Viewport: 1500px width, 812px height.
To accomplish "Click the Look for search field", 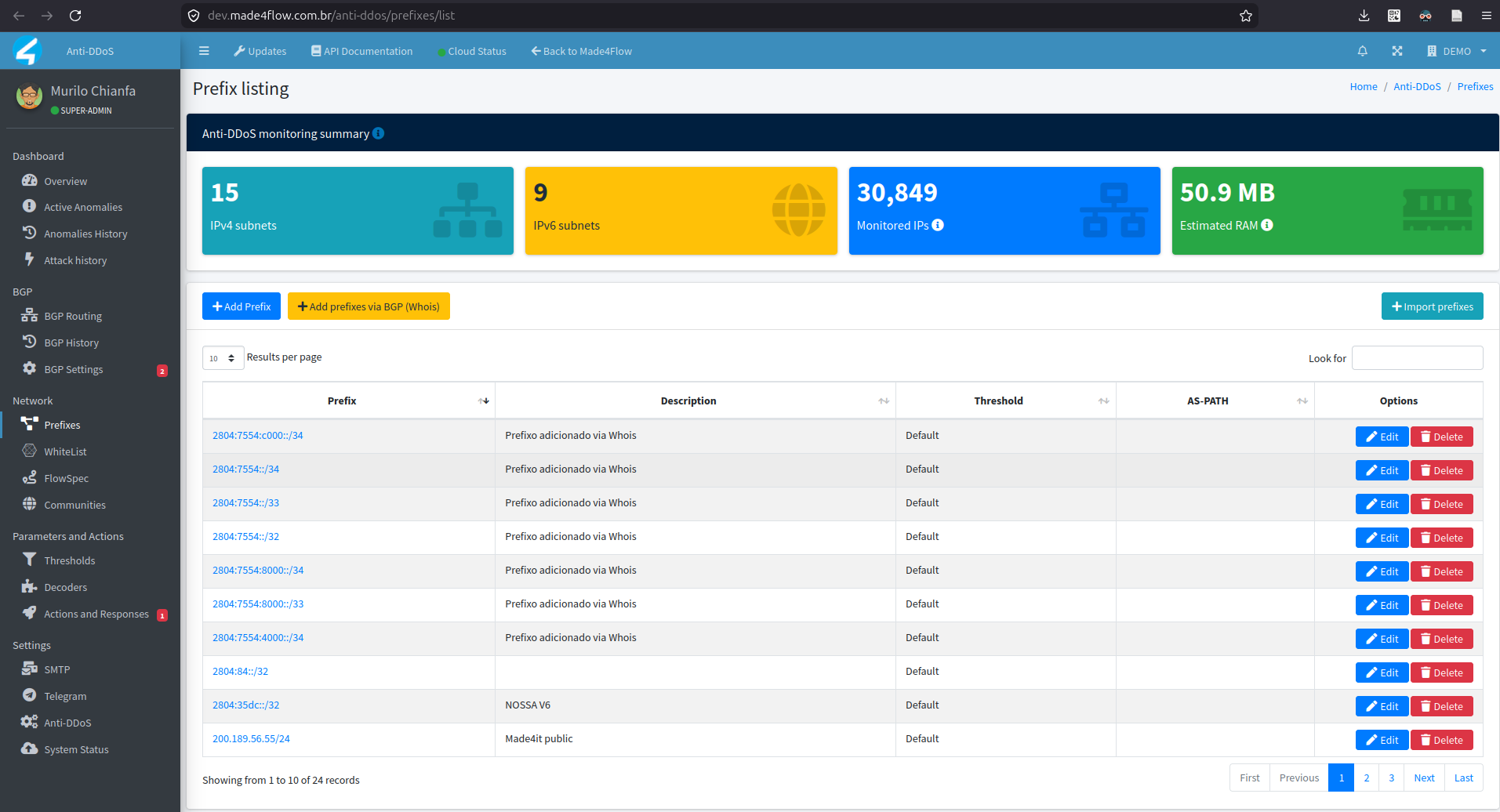I will [x=1418, y=358].
